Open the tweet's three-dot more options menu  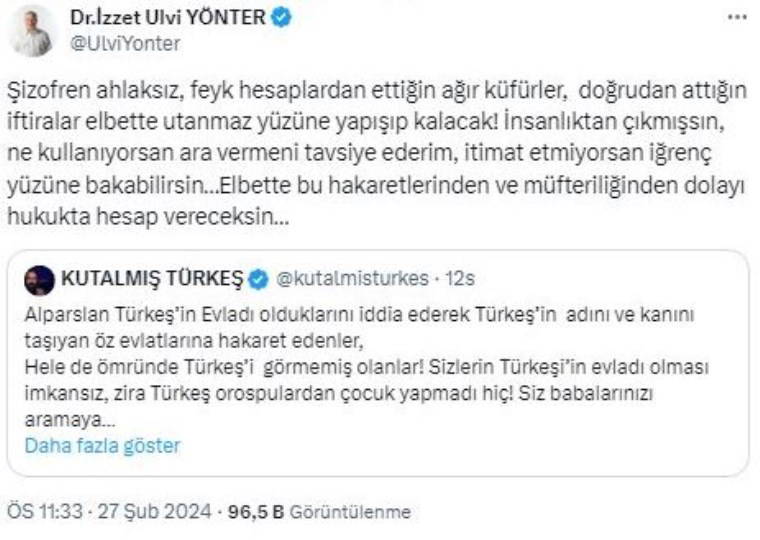coord(737,17)
